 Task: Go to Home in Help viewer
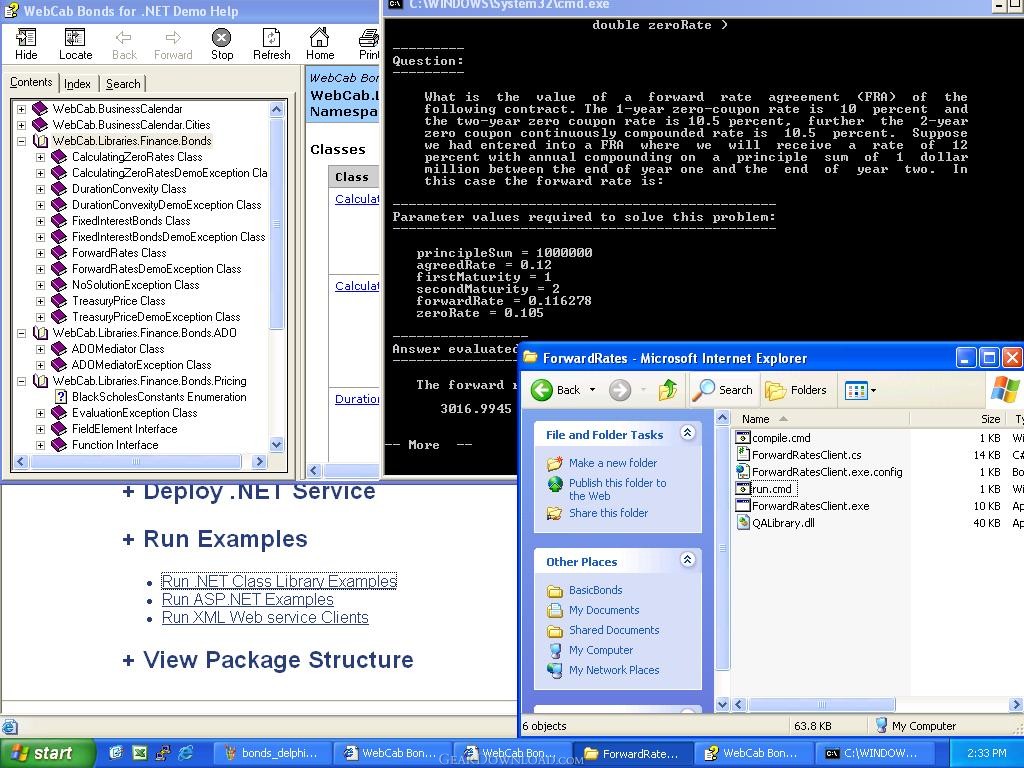(320, 44)
